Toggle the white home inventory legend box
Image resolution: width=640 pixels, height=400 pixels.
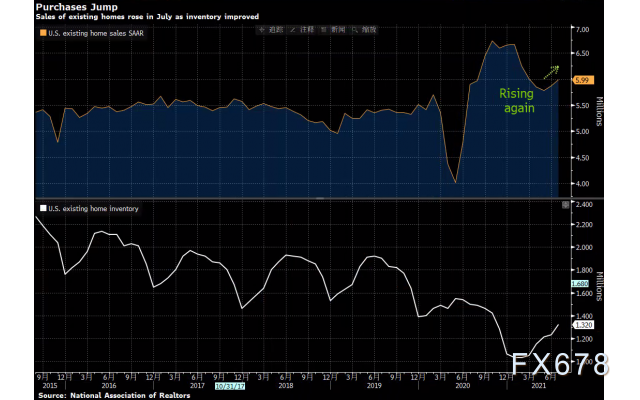click(x=41, y=208)
